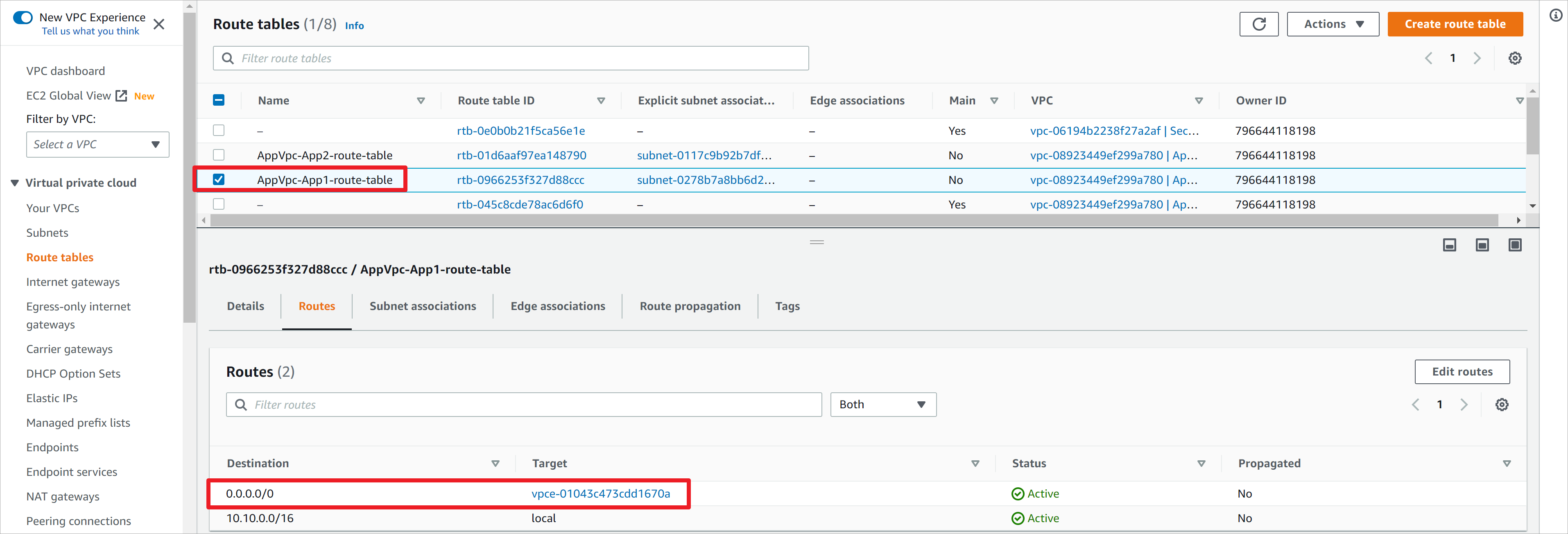Click the split panel resize handle

(817, 242)
